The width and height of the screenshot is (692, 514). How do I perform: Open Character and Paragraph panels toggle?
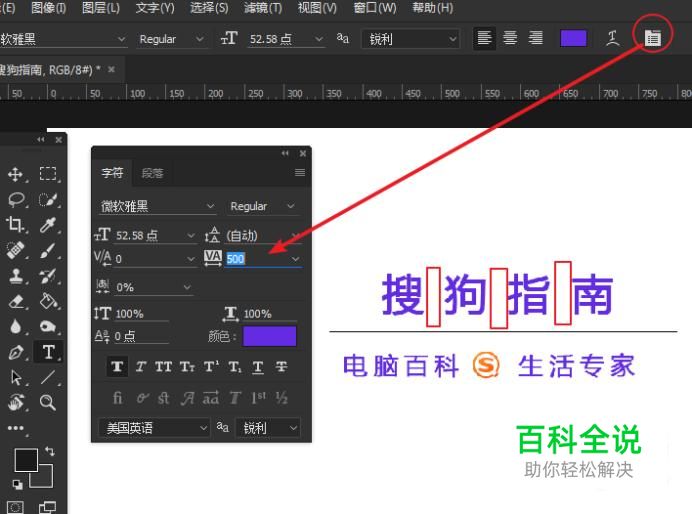(x=653, y=38)
